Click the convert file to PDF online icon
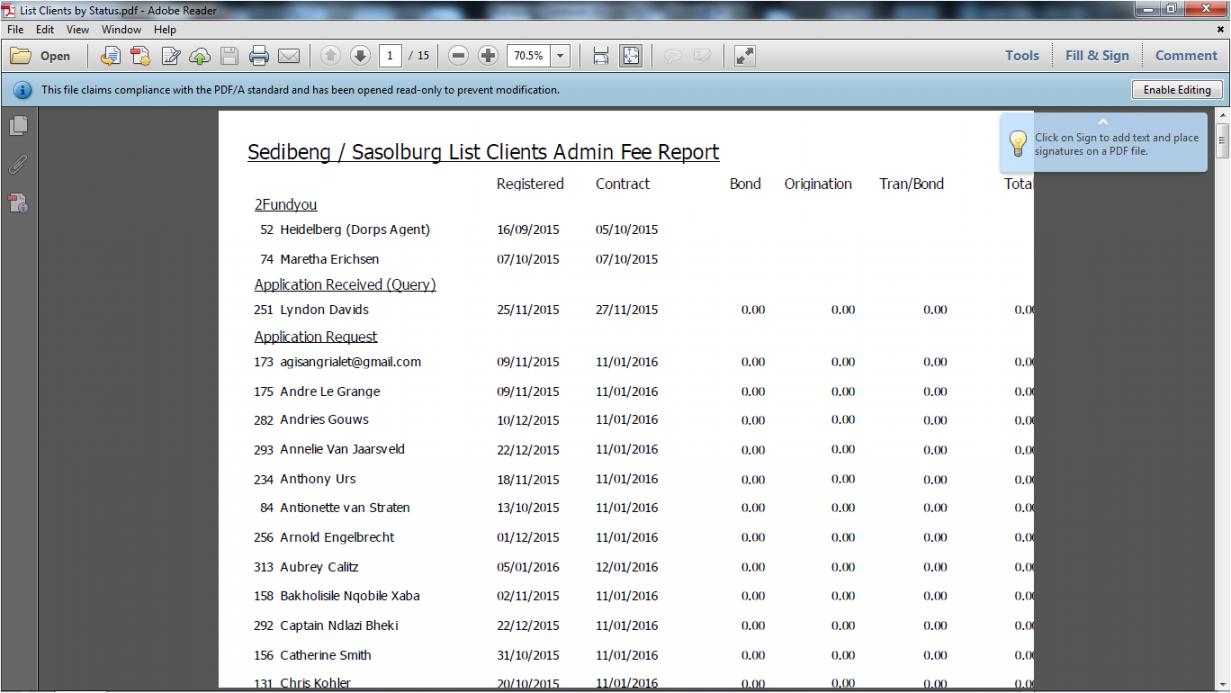Image resolution: width=1231 pixels, height=693 pixels. coord(110,56)
